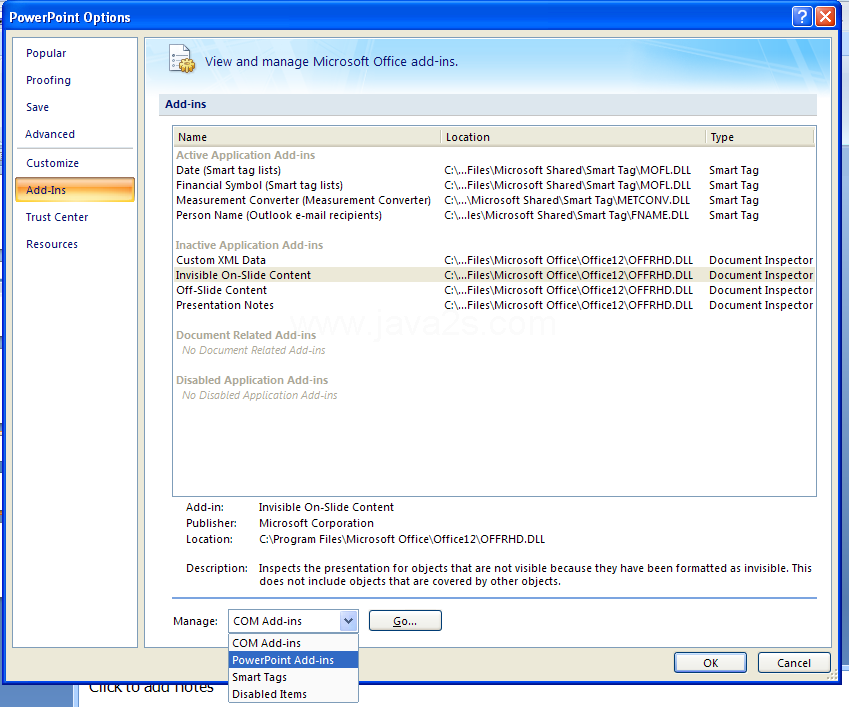The height and width of the screenshot is (707, 849).
Task: Click the METCONV.DLL location cell
Action: click(x=567, y=200)
